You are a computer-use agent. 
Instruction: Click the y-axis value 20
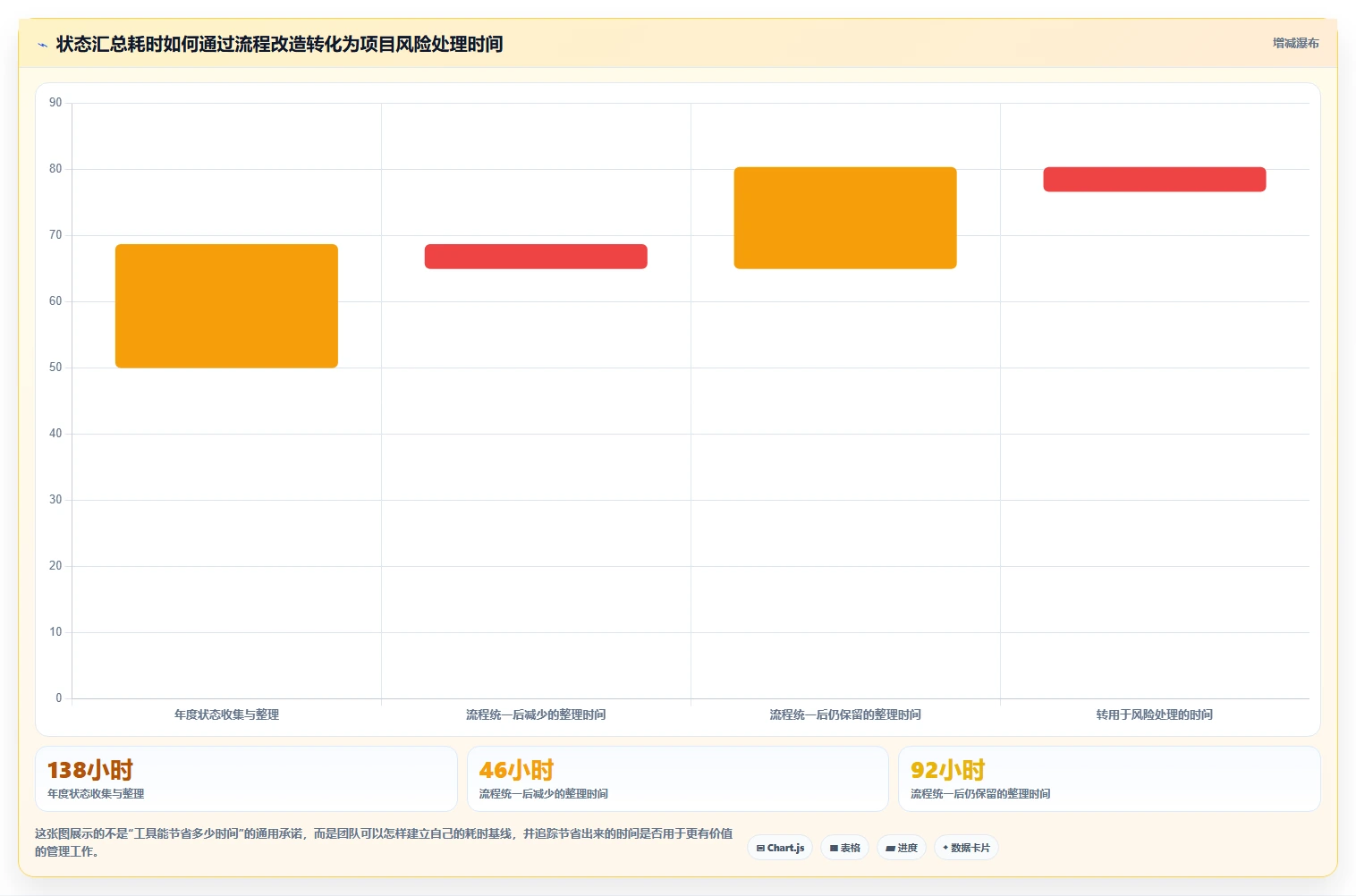tap(55, 566)
